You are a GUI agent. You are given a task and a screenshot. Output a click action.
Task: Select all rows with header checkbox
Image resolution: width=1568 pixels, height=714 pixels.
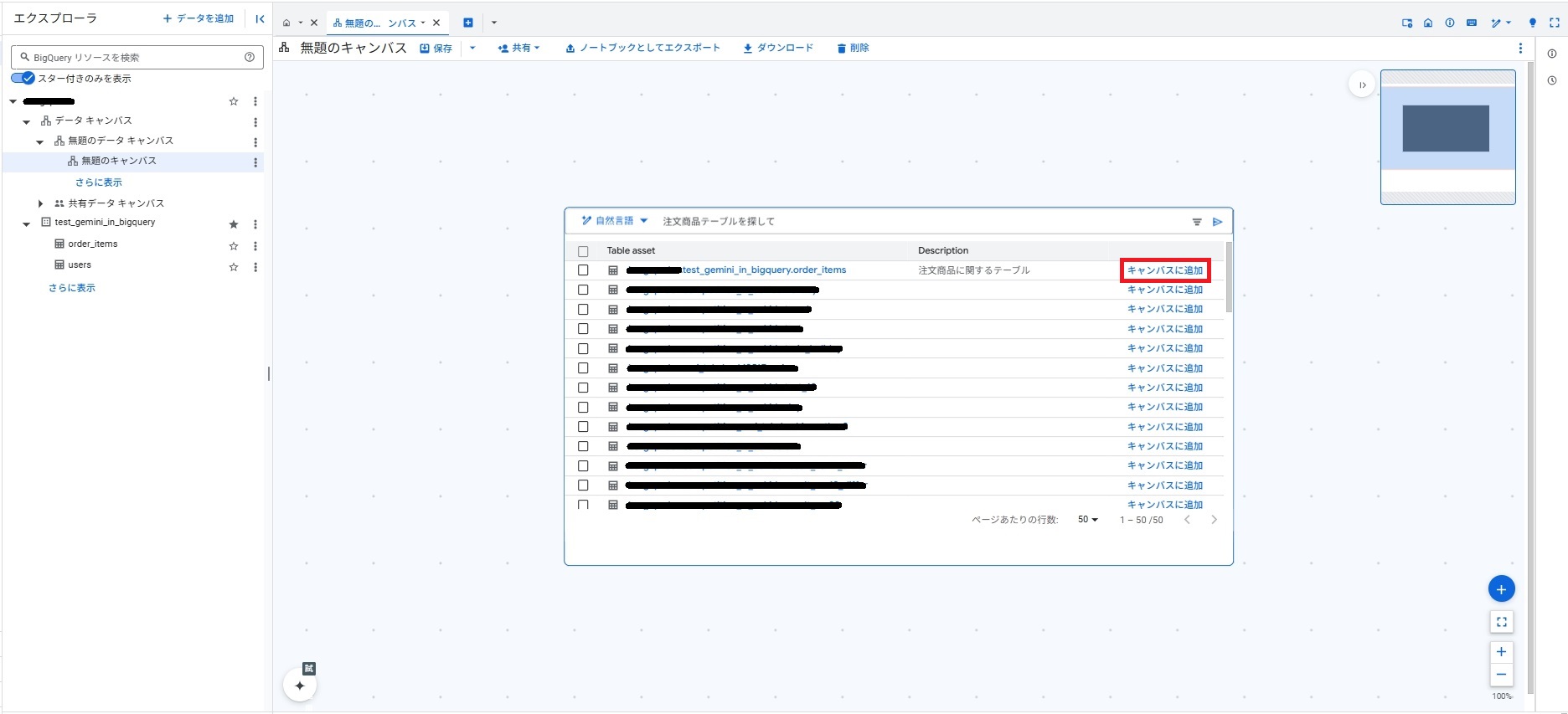[x=583, y=251]
